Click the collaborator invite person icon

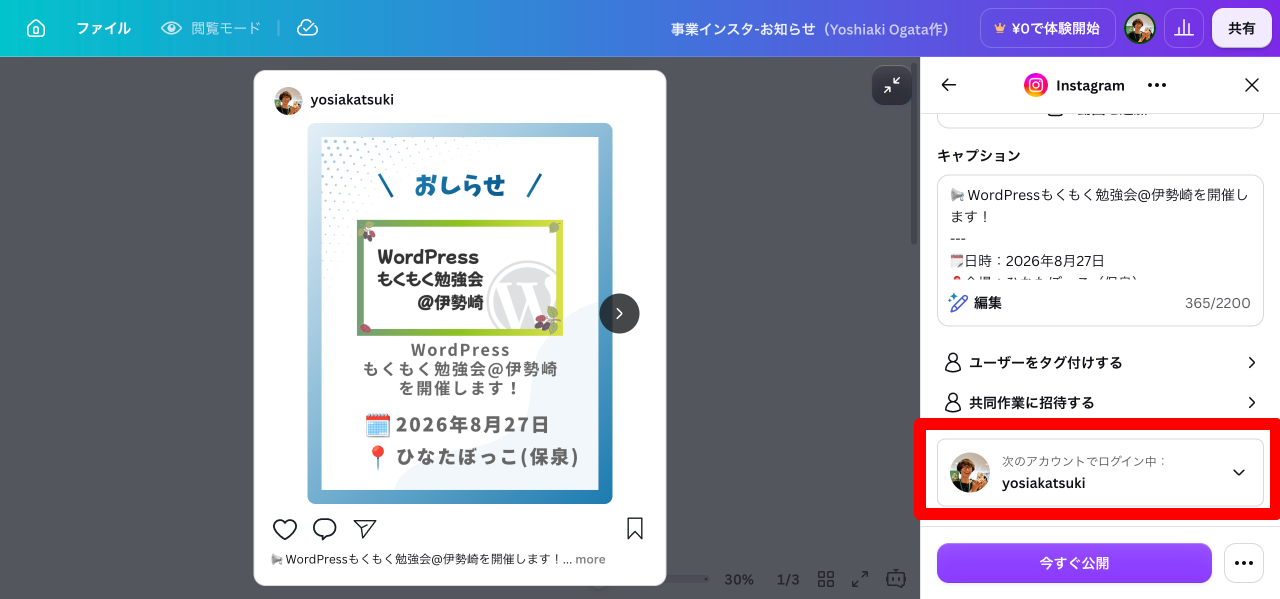[x=953, y=402]
